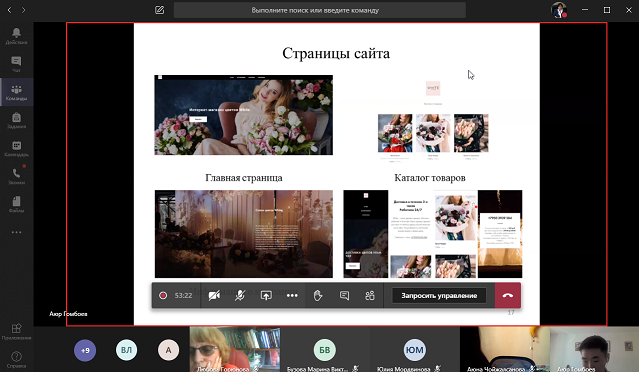This screenshot has height=372, width=639.
Task: Click Запросить управление button
Action: [439, 295]
